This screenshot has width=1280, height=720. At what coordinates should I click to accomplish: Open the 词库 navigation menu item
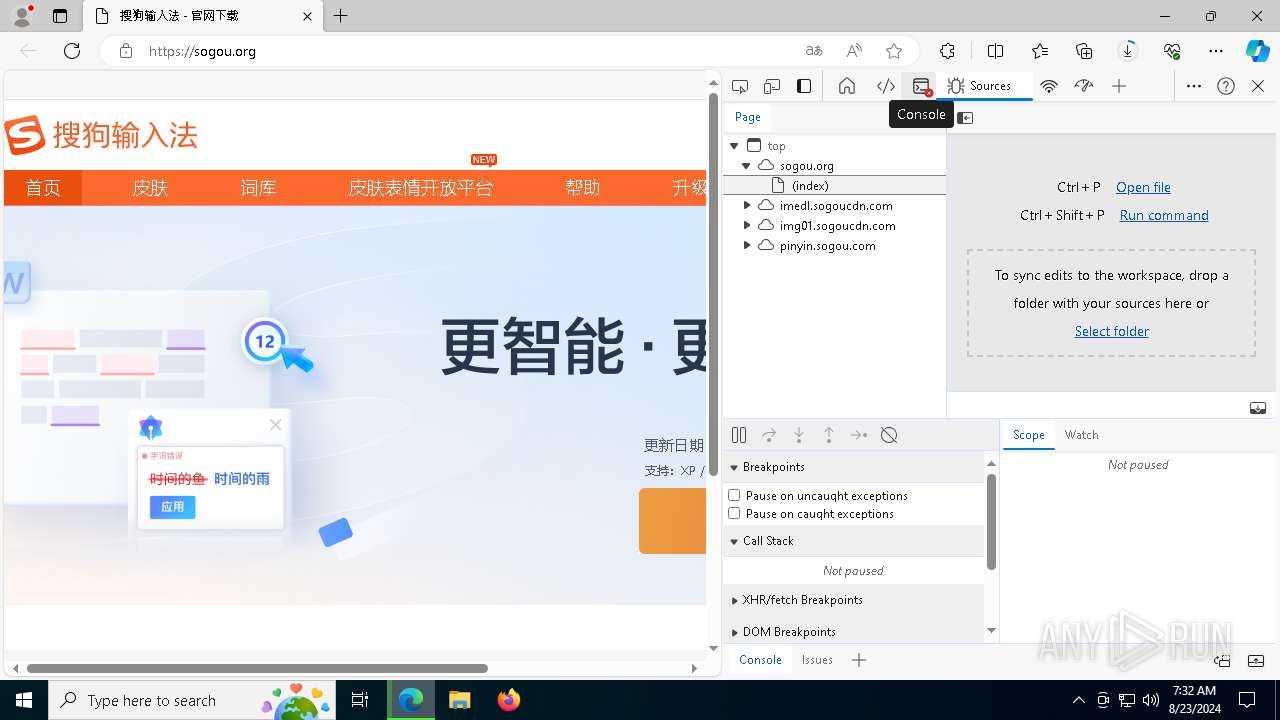pos(258,188)
